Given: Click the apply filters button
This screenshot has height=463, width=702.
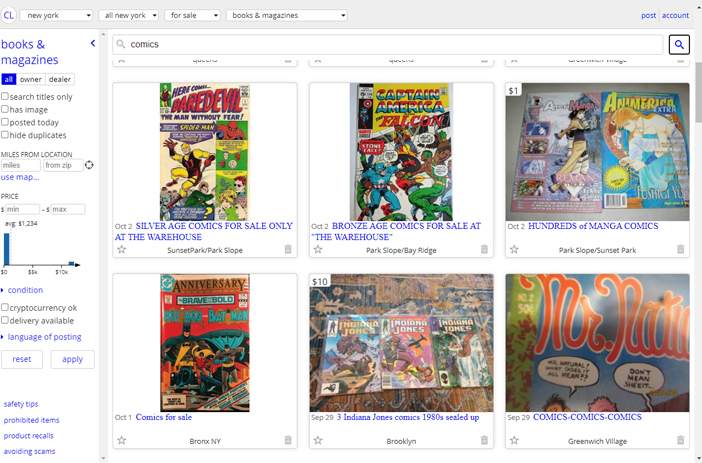Looking at the screenshot, I should coord(72,360).
